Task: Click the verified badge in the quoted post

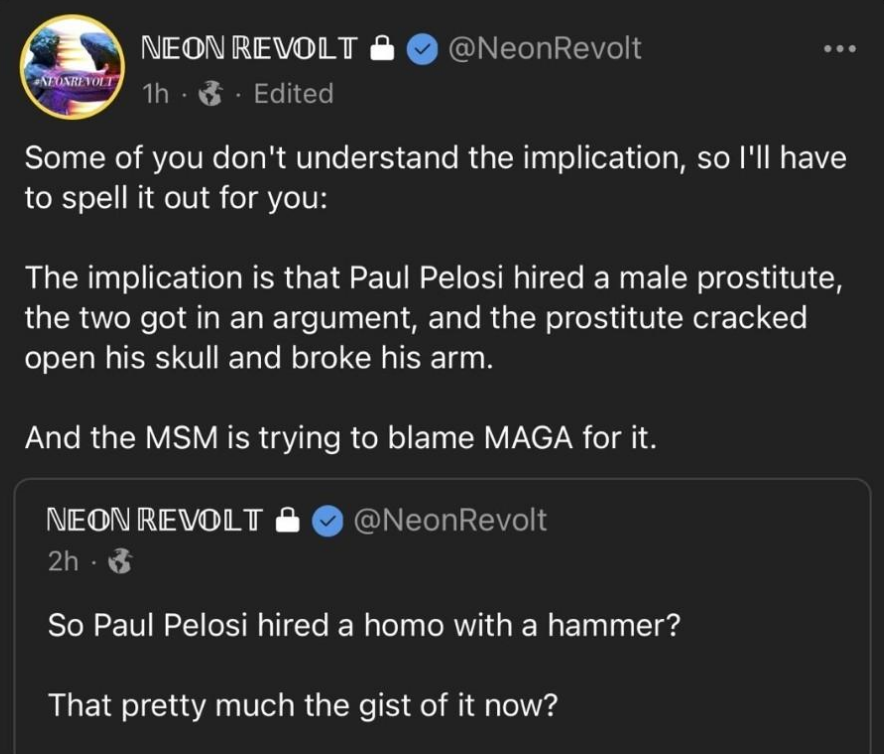Action: 328,521
